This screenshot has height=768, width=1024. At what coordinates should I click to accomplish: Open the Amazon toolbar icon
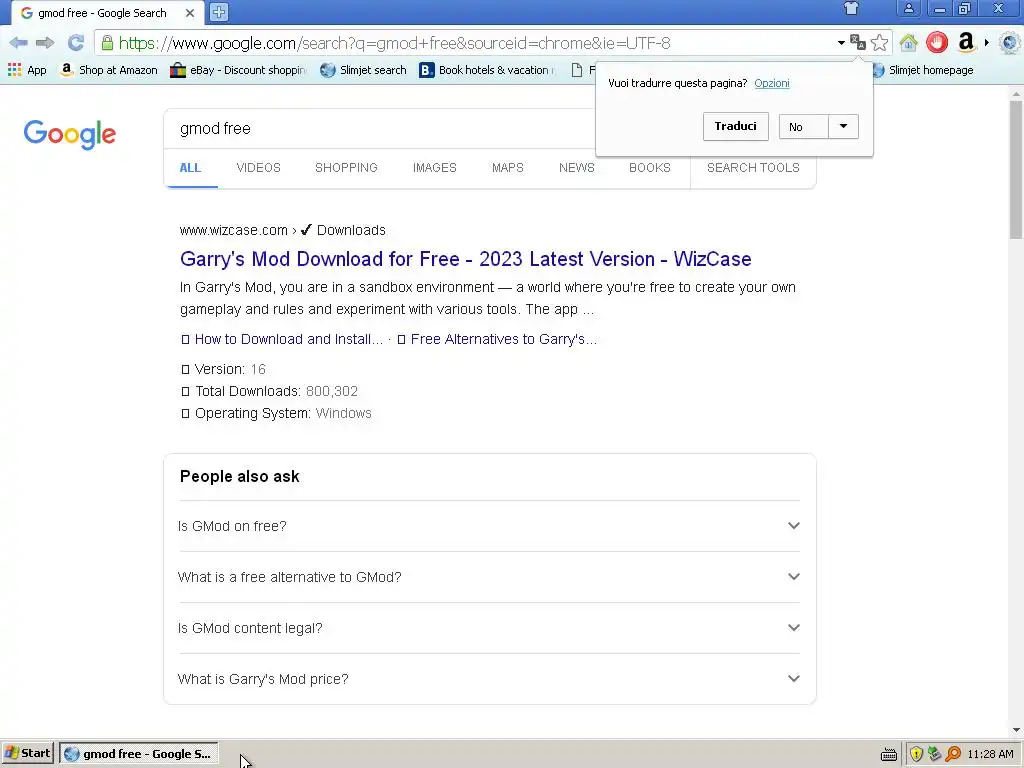click(x=966, y=43)
